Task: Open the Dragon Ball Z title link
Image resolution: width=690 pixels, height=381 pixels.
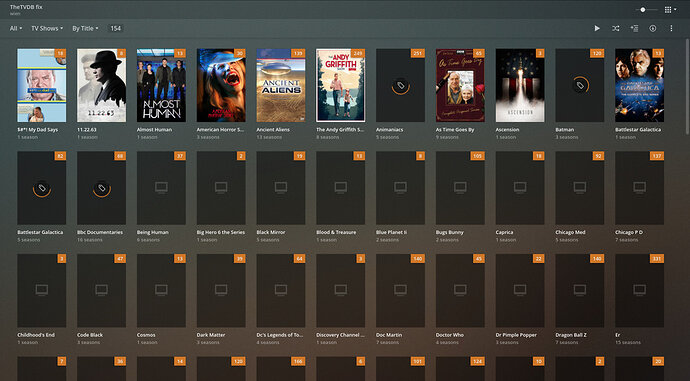Action: pyautogui.click(x=571, y=335)
